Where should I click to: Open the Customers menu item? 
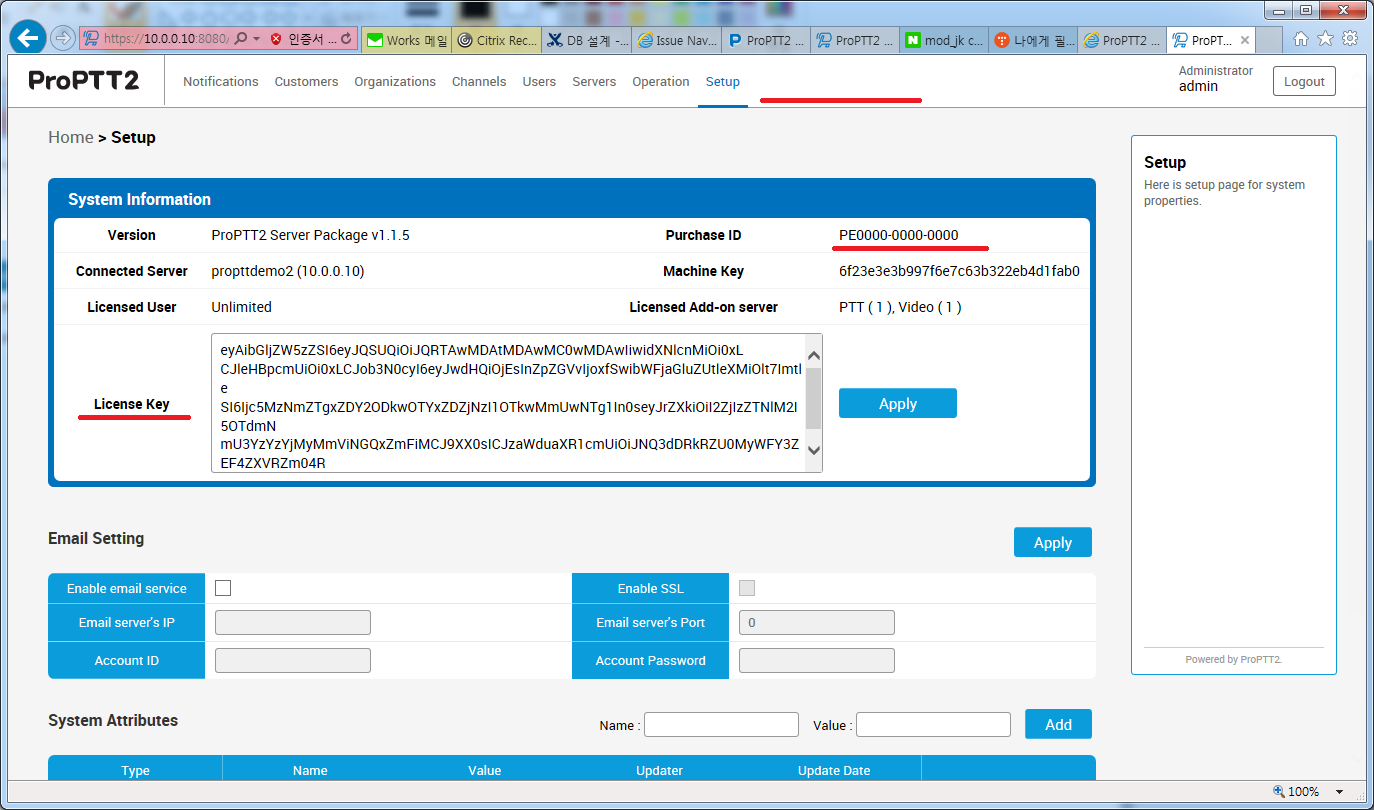click(x=306, y=82)
